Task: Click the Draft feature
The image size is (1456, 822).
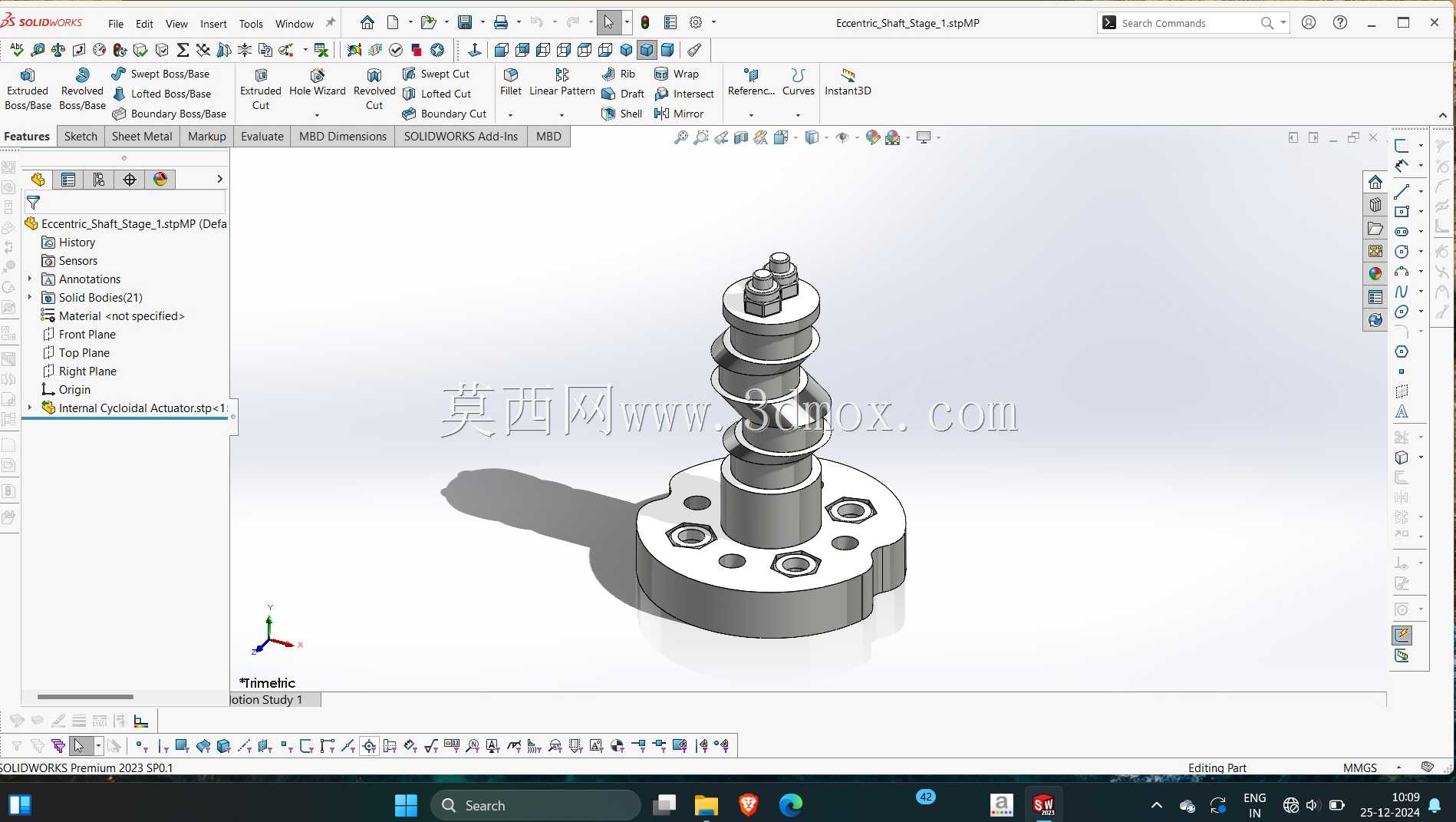Action: pos(623,94)
